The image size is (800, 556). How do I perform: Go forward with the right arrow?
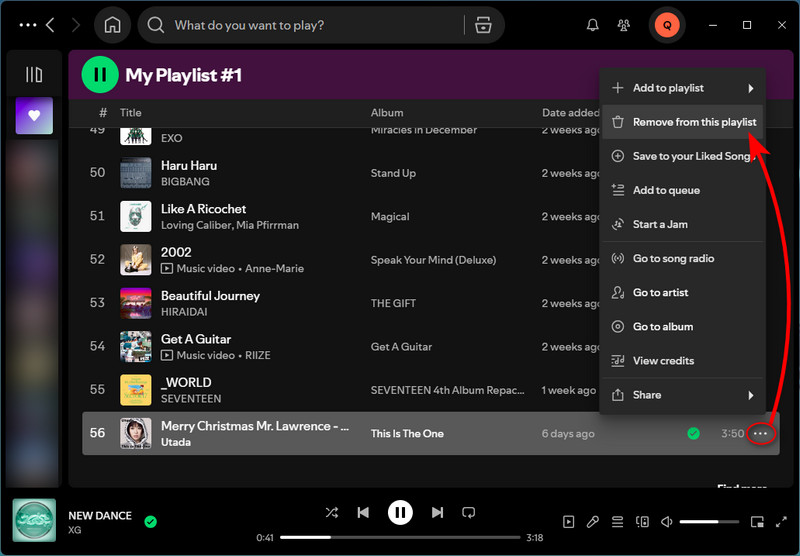[x=76, y=25]
